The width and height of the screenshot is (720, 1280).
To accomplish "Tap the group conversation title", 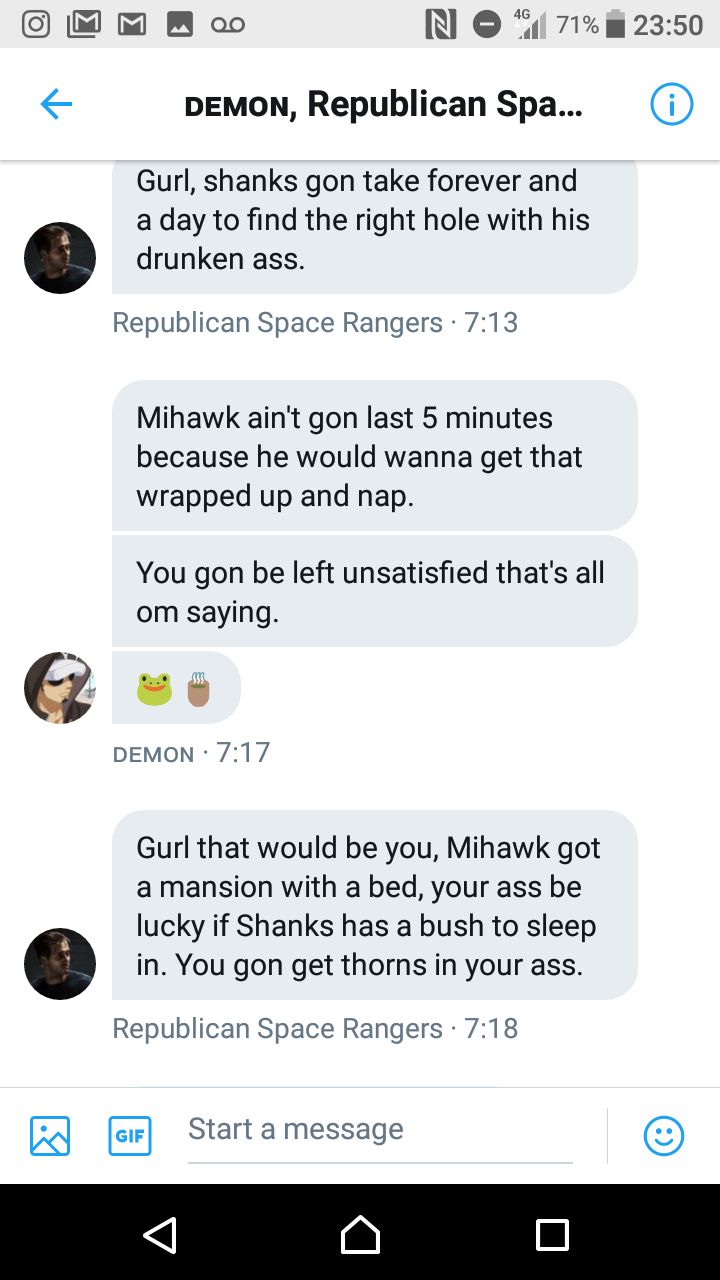I will tap(383, 104).
